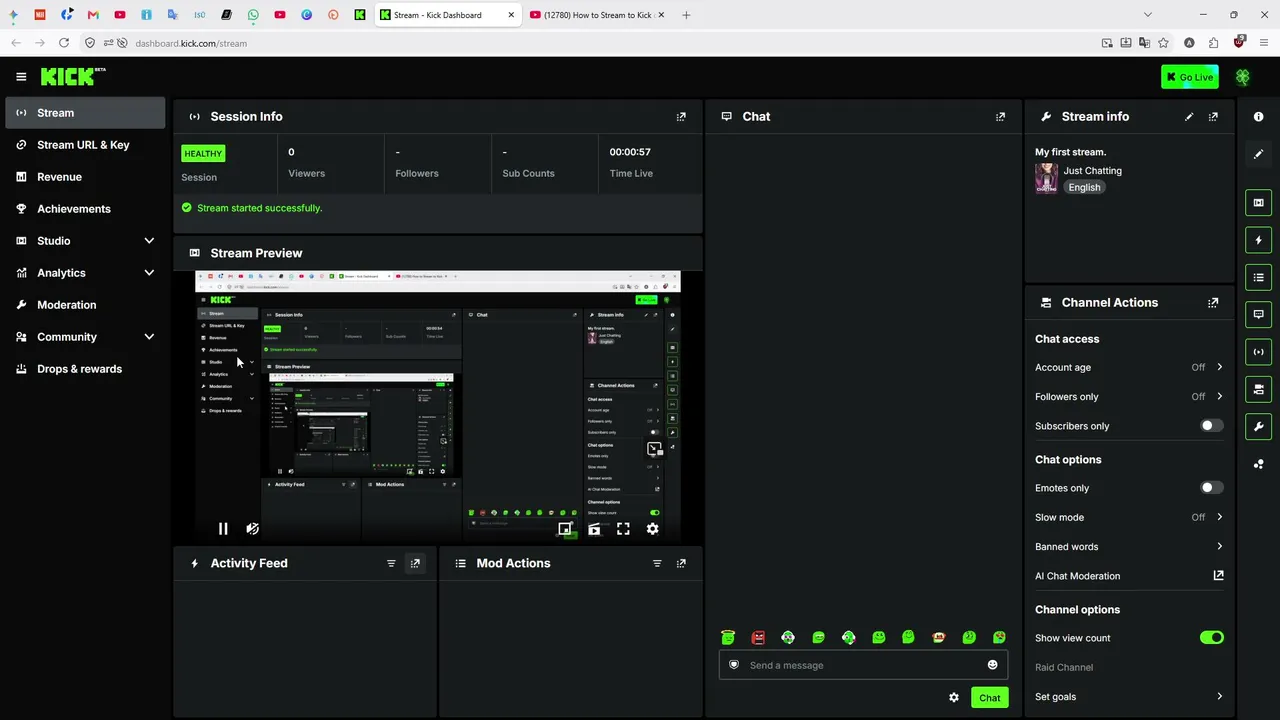Screen dimensions: 1280x720
Task: Toggle the Chat widget sidebar icon
Action: (1259, 314)
